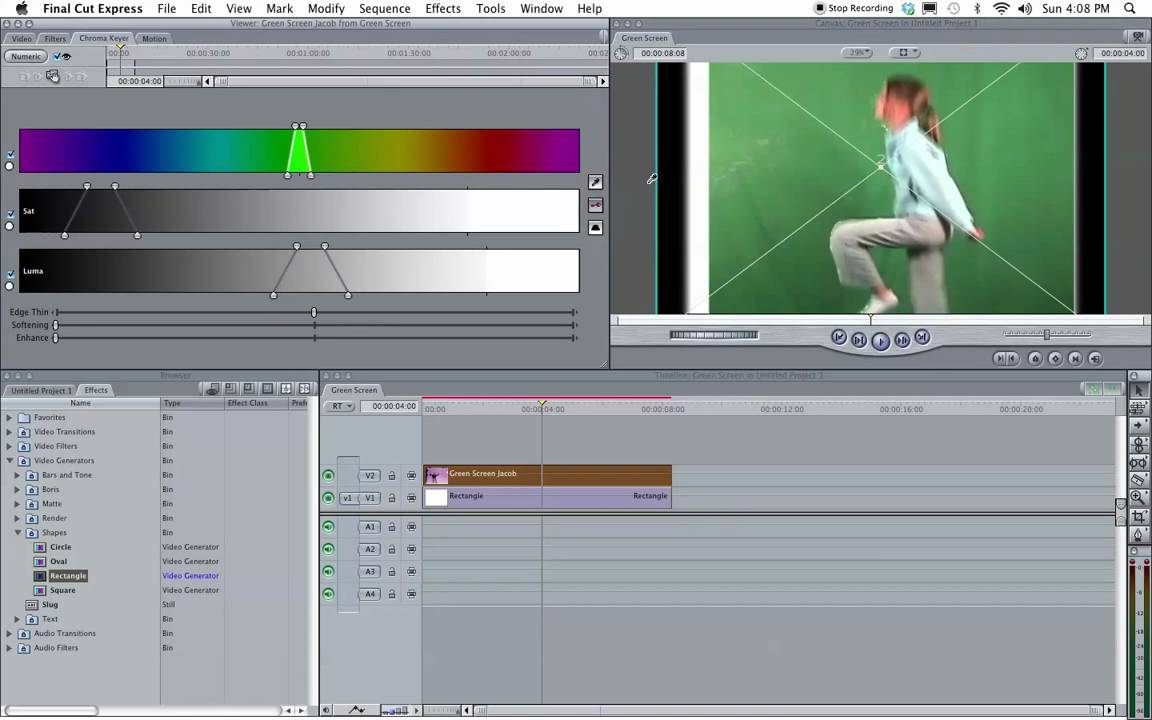1152x720 pixels.
Task: Mute audio track A2
Action: 328,549
